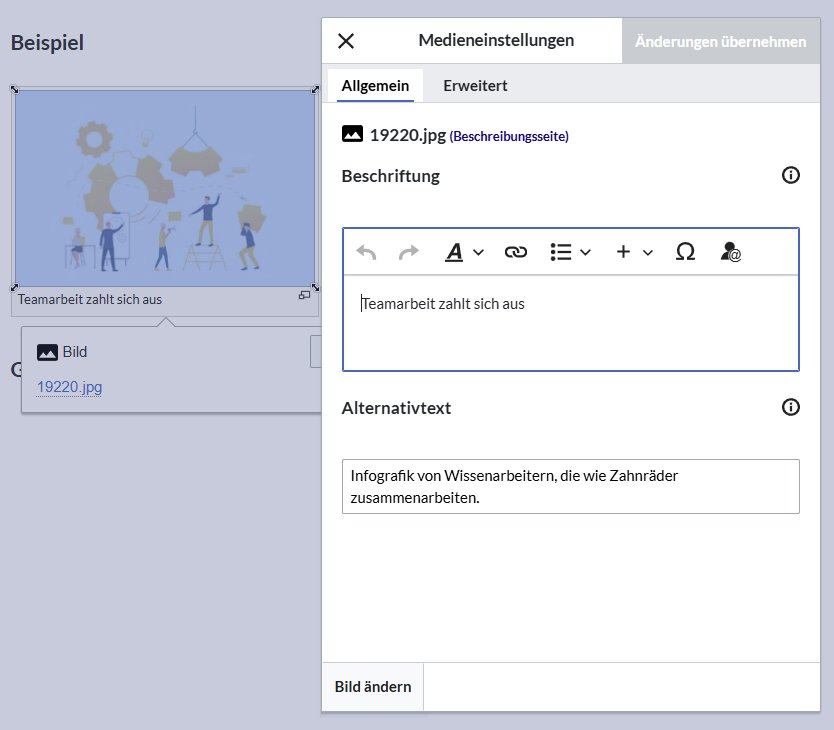
Task: Close the Medieneinstellungen dialog with X
Action: click(346, 41)
